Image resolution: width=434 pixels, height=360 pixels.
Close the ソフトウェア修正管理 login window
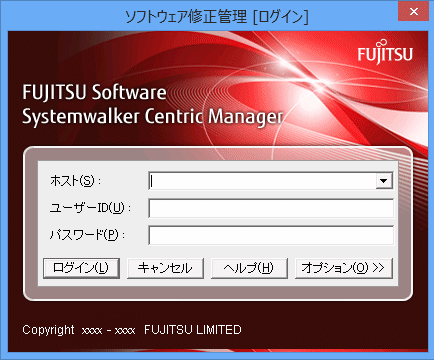tap(414, 11)
